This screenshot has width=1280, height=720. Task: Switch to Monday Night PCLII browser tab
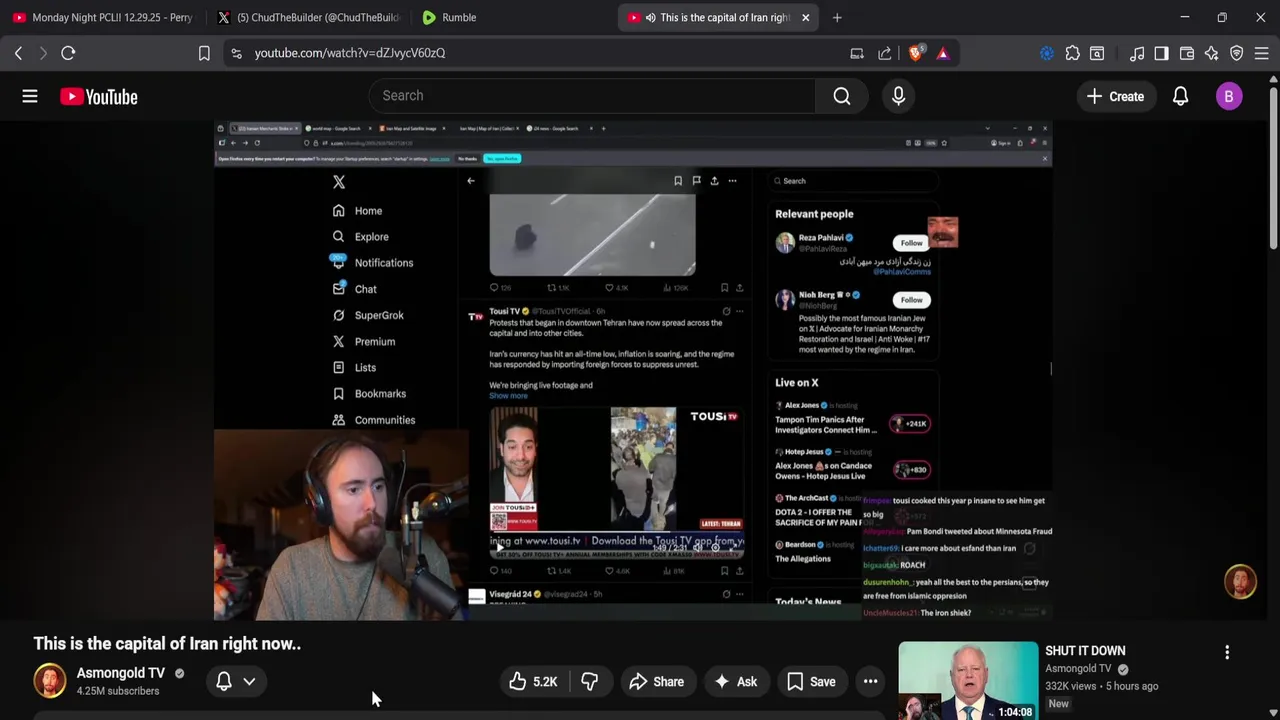[x=103, y=17]
